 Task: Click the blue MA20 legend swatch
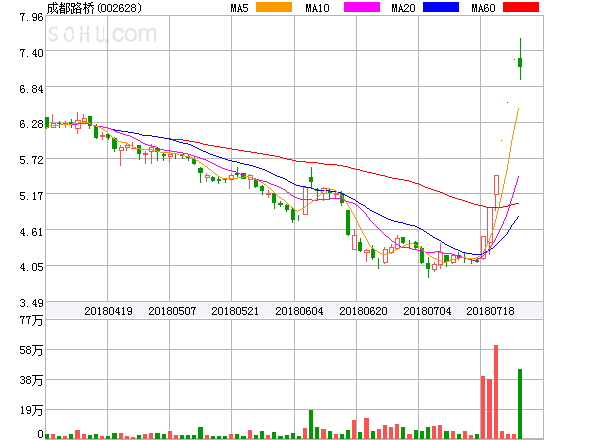[441, 7]
